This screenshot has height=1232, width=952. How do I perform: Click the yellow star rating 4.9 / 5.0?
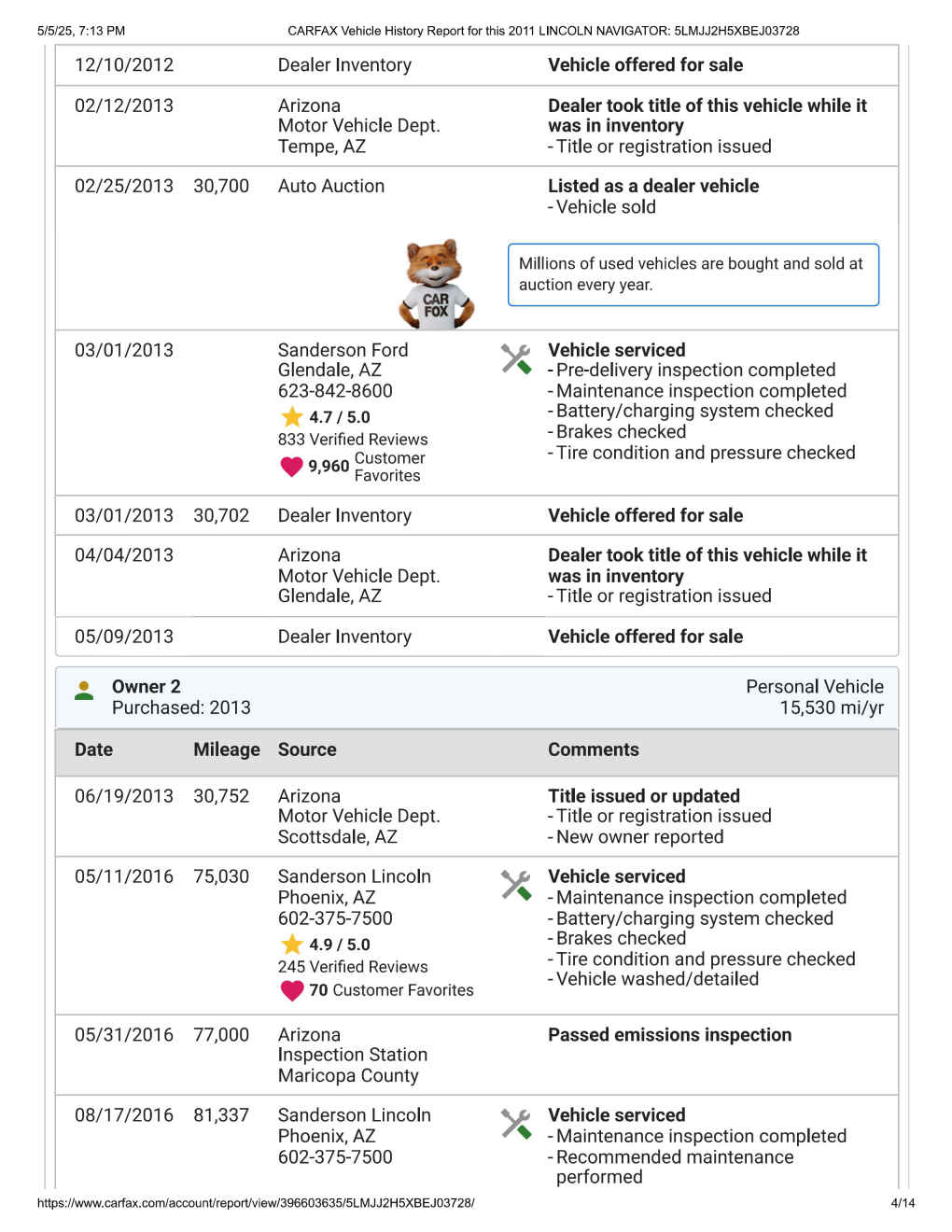(292, 944)
